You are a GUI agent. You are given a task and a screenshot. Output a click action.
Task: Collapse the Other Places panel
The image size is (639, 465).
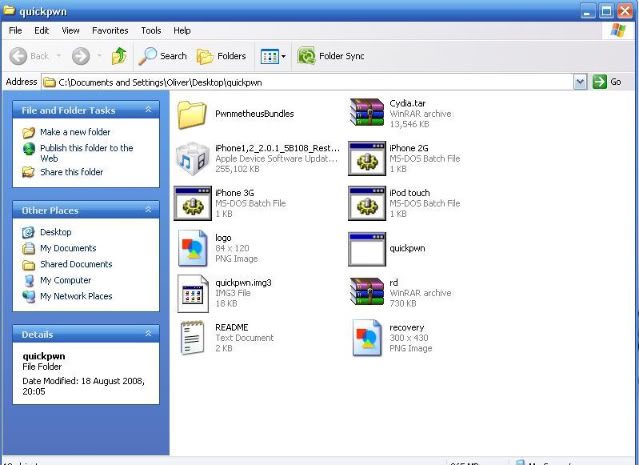[148, 210]
